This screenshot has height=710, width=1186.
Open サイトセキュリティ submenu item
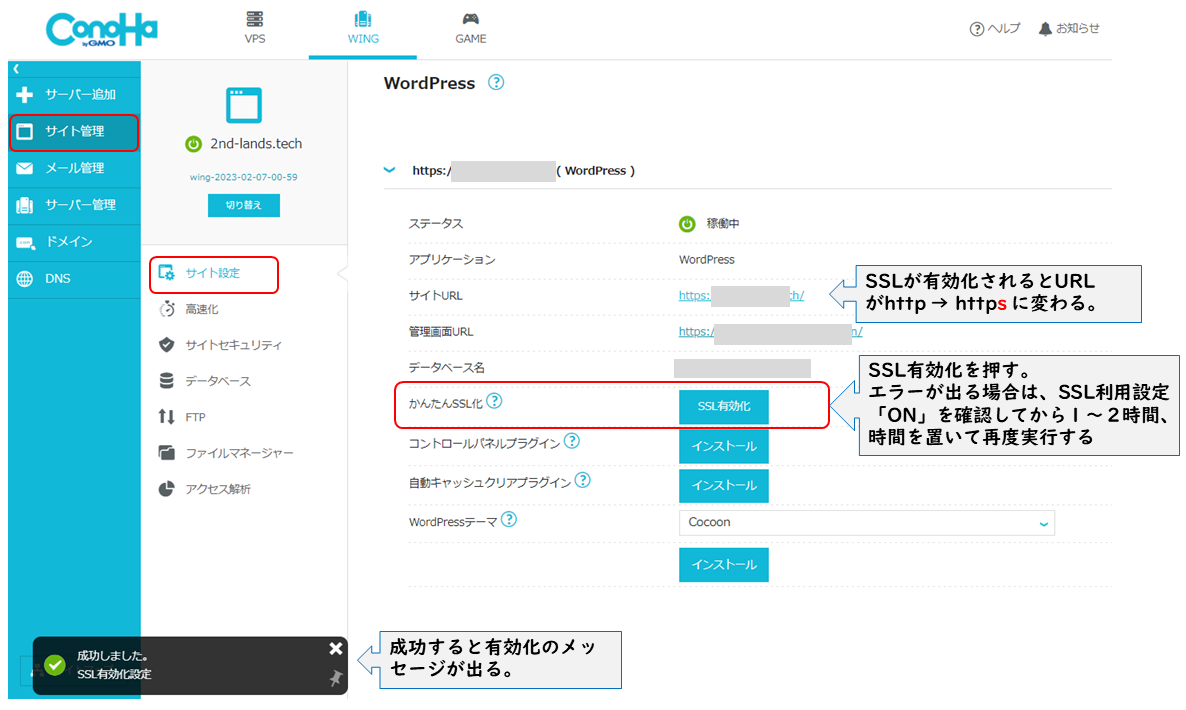click(x=220, y=345)
